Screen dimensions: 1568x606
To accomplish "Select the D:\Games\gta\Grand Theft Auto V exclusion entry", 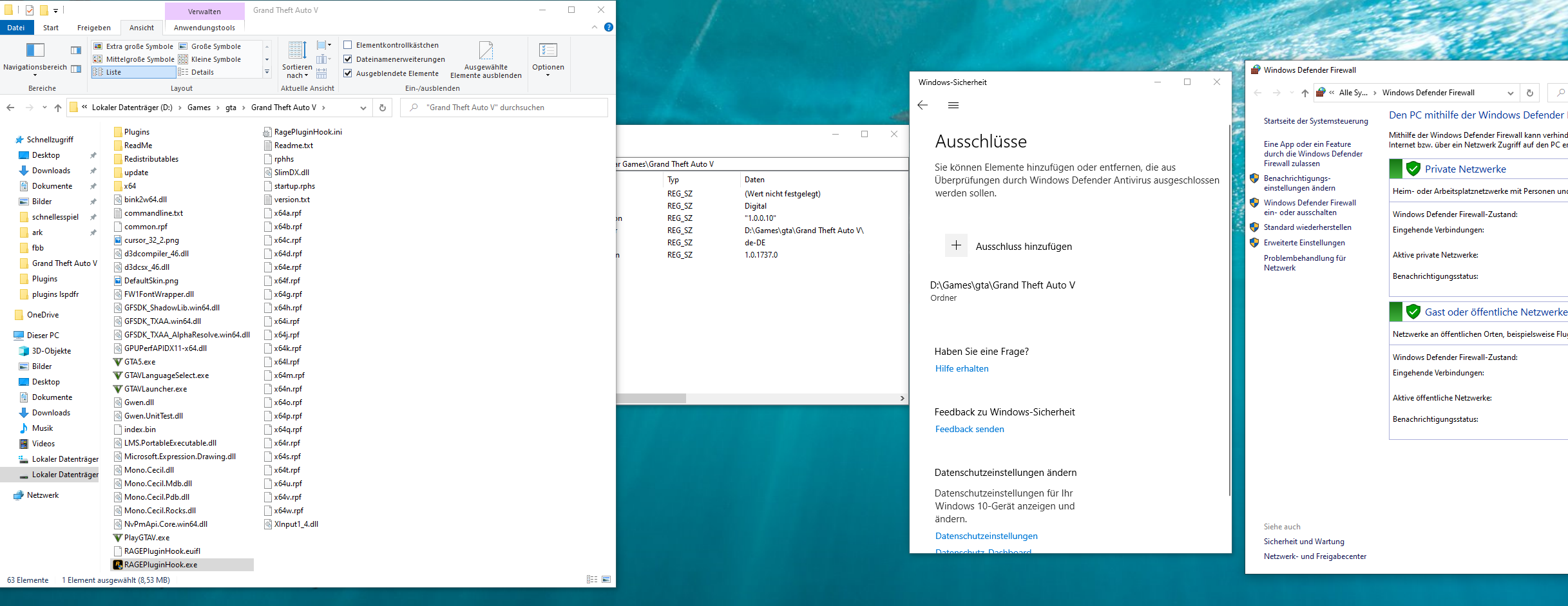I will click(1002, 291).
